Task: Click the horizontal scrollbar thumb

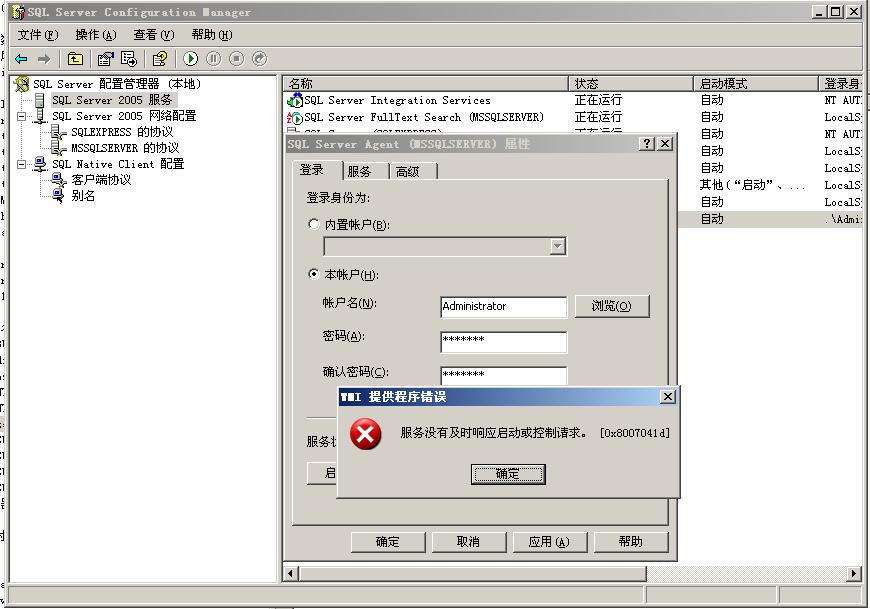Action: 473,574
